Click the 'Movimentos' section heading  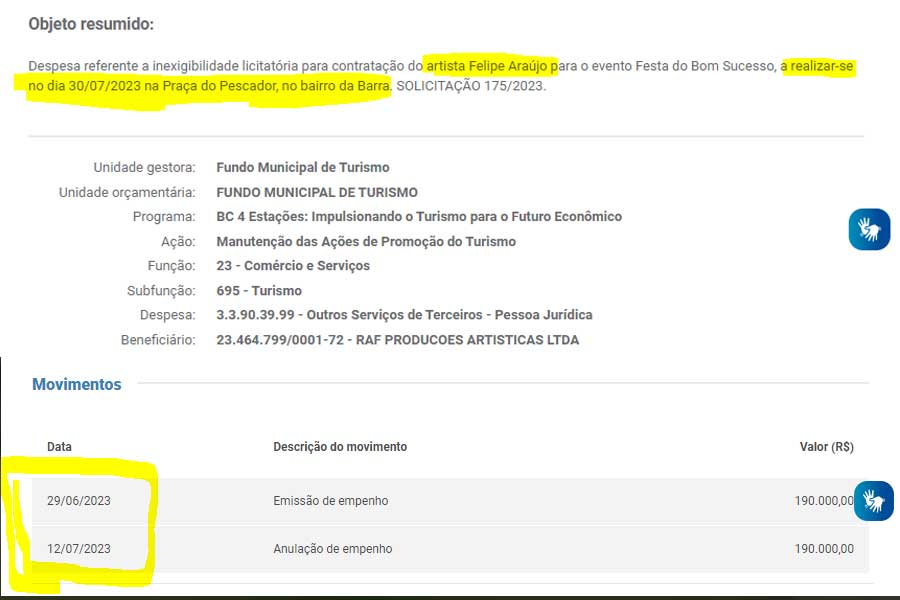[x=76, y=384]
